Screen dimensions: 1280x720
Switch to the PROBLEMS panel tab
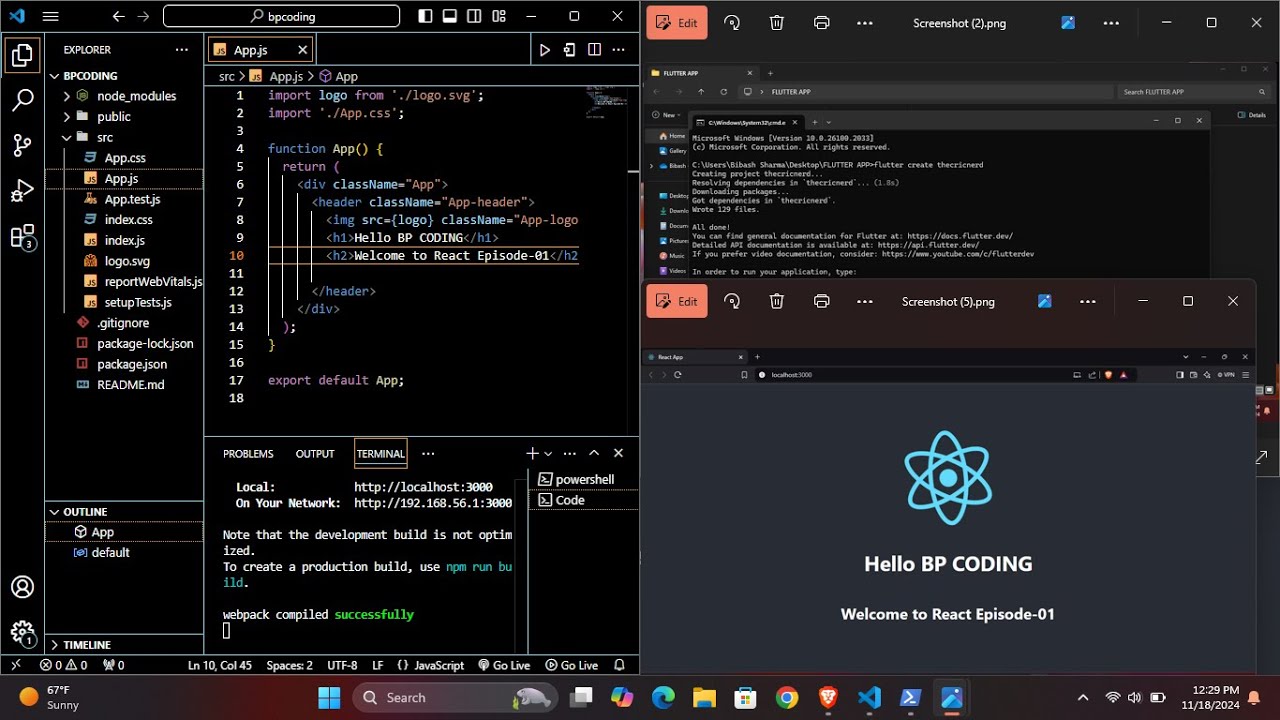point(248,454)
